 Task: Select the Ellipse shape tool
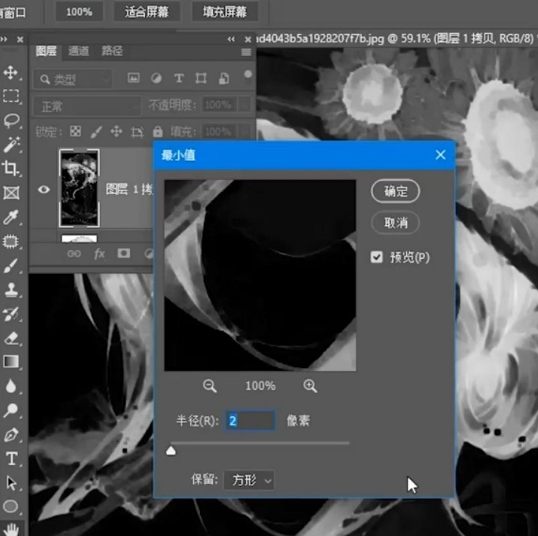click(11, 506)
